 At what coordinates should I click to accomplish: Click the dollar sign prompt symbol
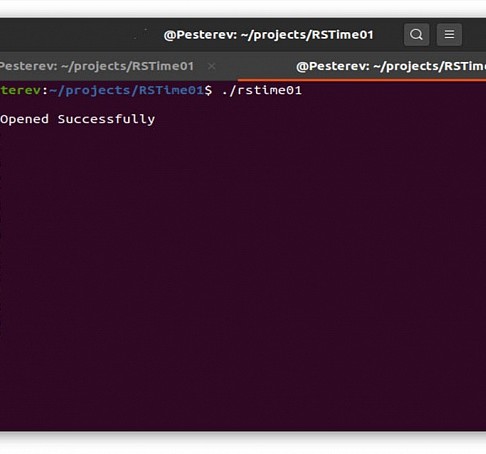click(x=208, y=90)
